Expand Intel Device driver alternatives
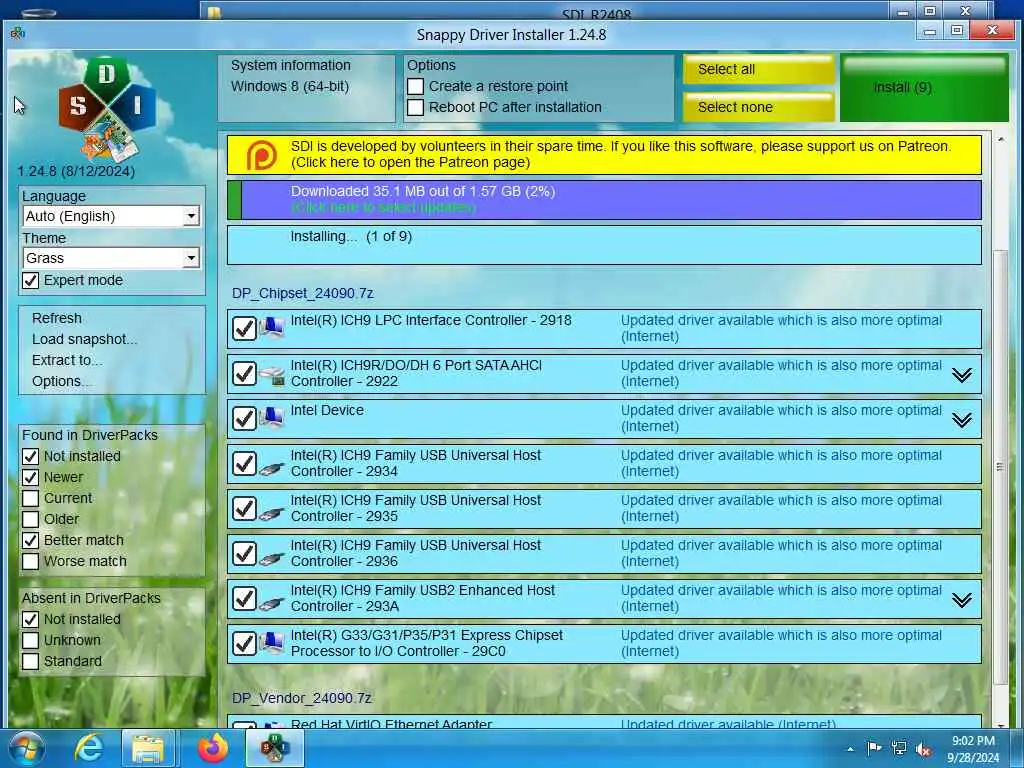1024x768 pixels. (961, 420)
